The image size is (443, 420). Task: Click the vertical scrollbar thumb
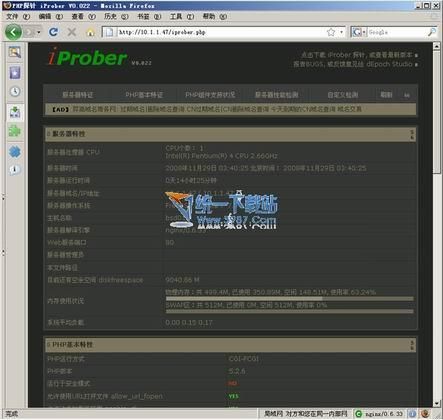tap(437, 112)
